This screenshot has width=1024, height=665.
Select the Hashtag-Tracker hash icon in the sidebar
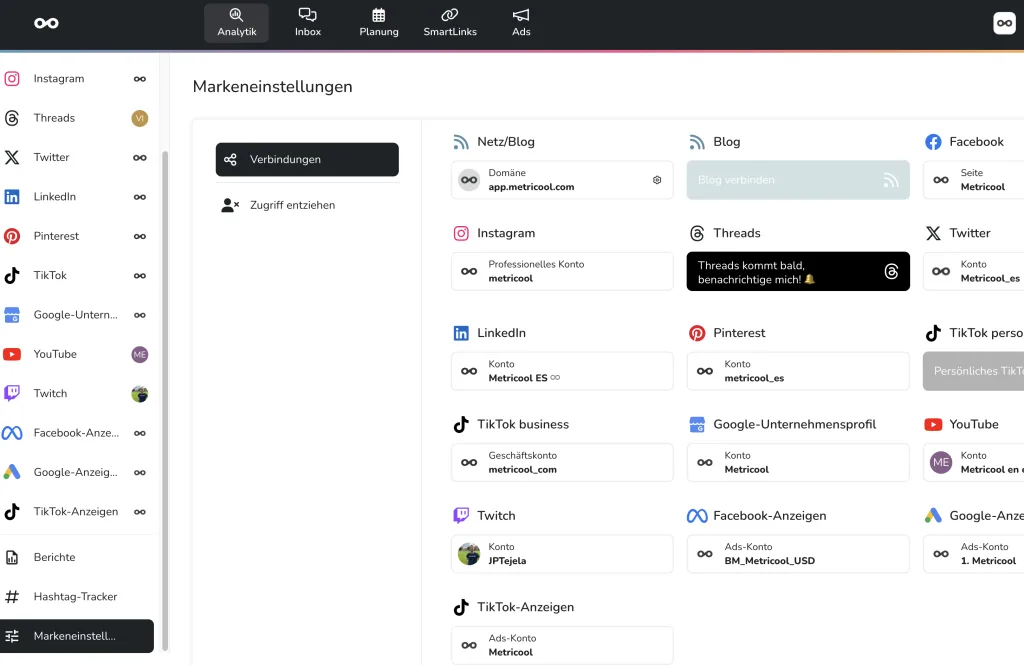point(12,597)
